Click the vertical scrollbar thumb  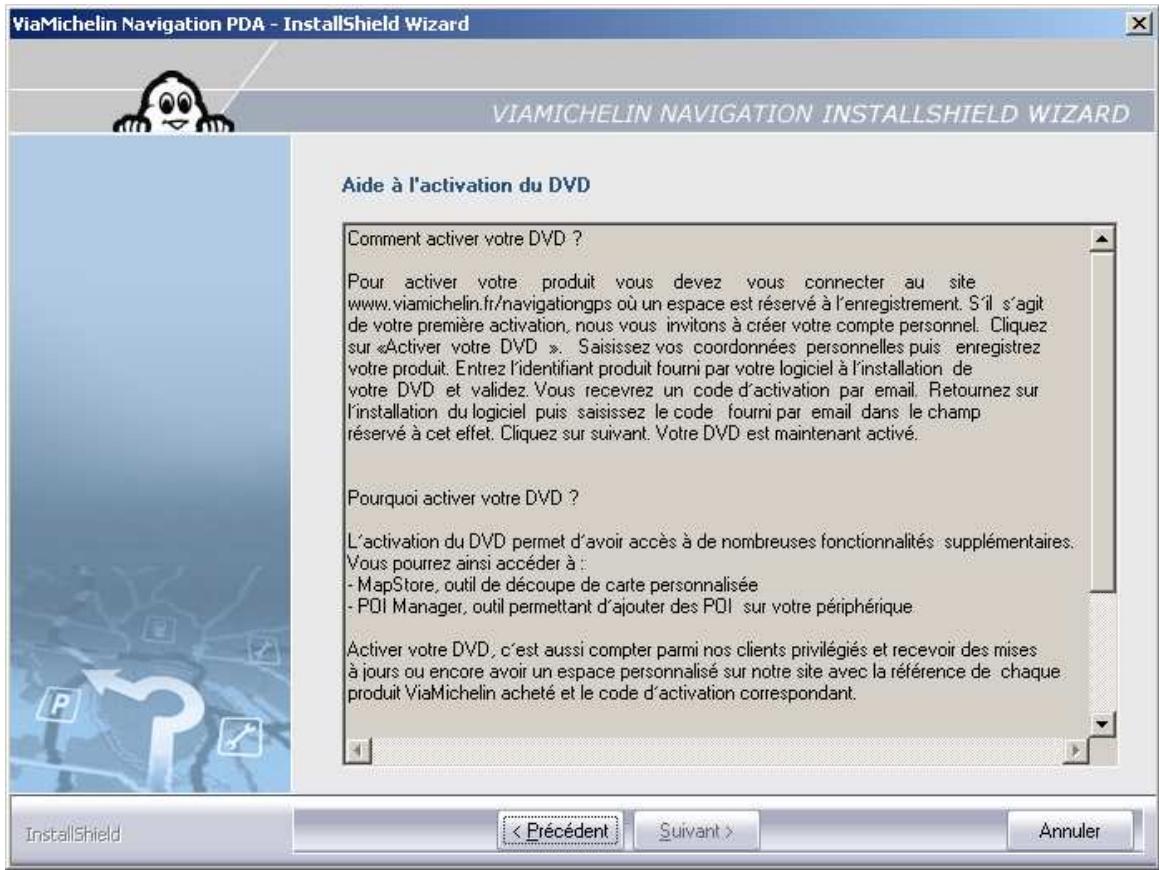click(x=1101, y=421)
